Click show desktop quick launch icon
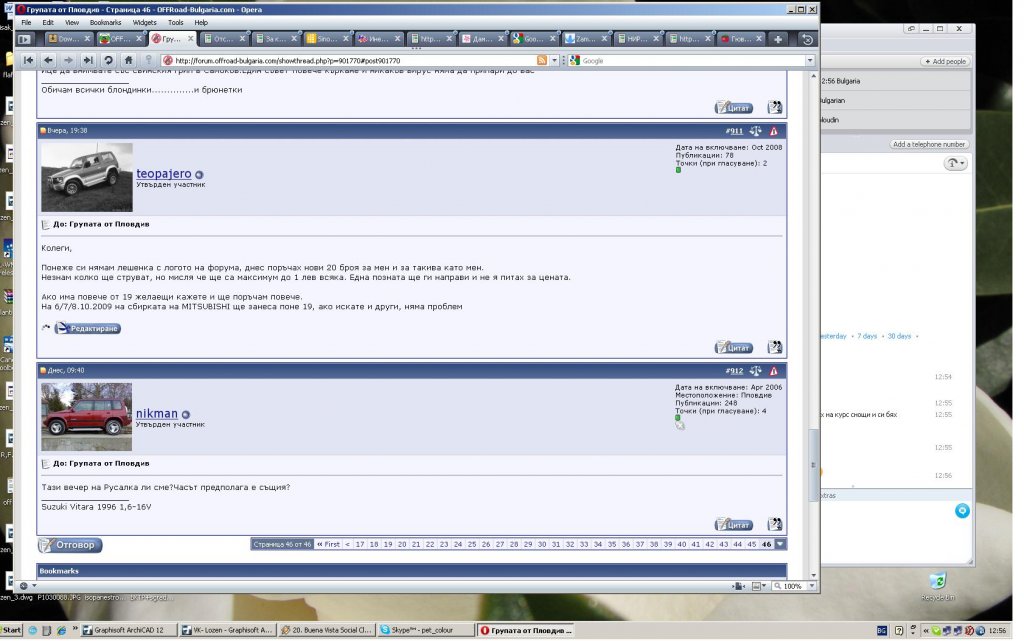The width and height of the screenshot is (1024, 641). click(46, 631)
